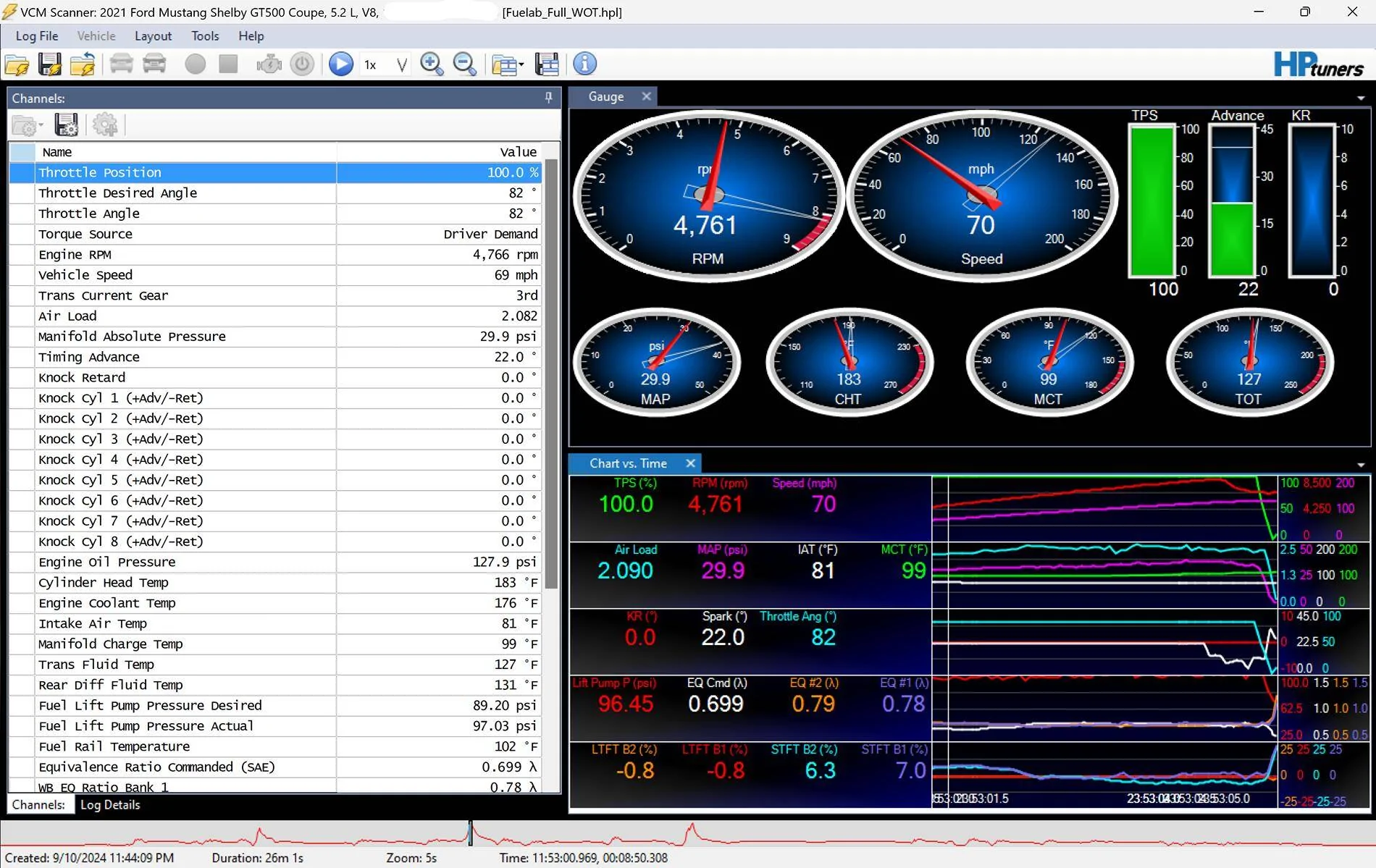Viewport: 1376px width, 868px height.
Task: Click the second gray car disconnect icon
Action: [154, 64]
